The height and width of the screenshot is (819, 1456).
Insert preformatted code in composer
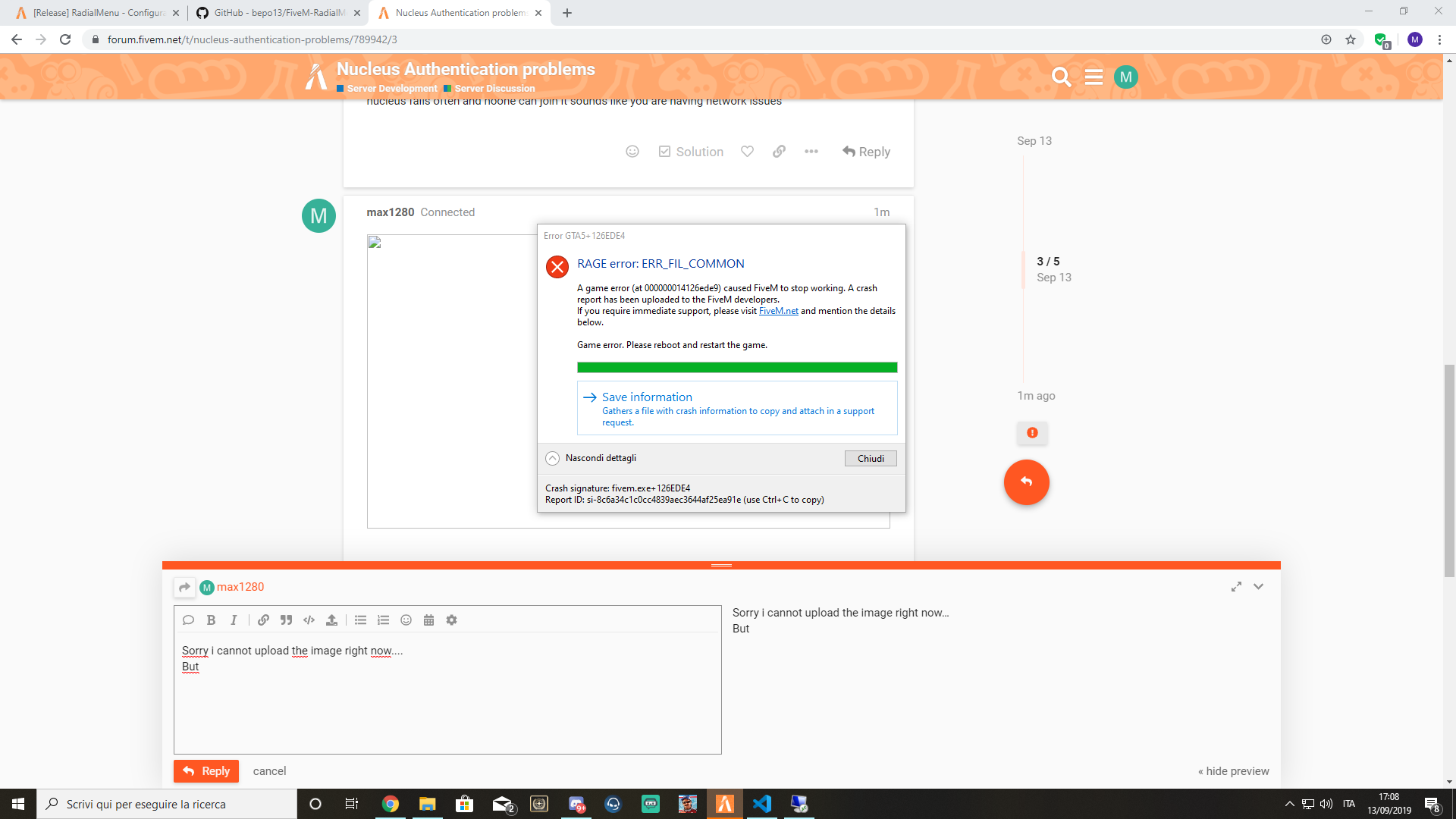(309, 620)
